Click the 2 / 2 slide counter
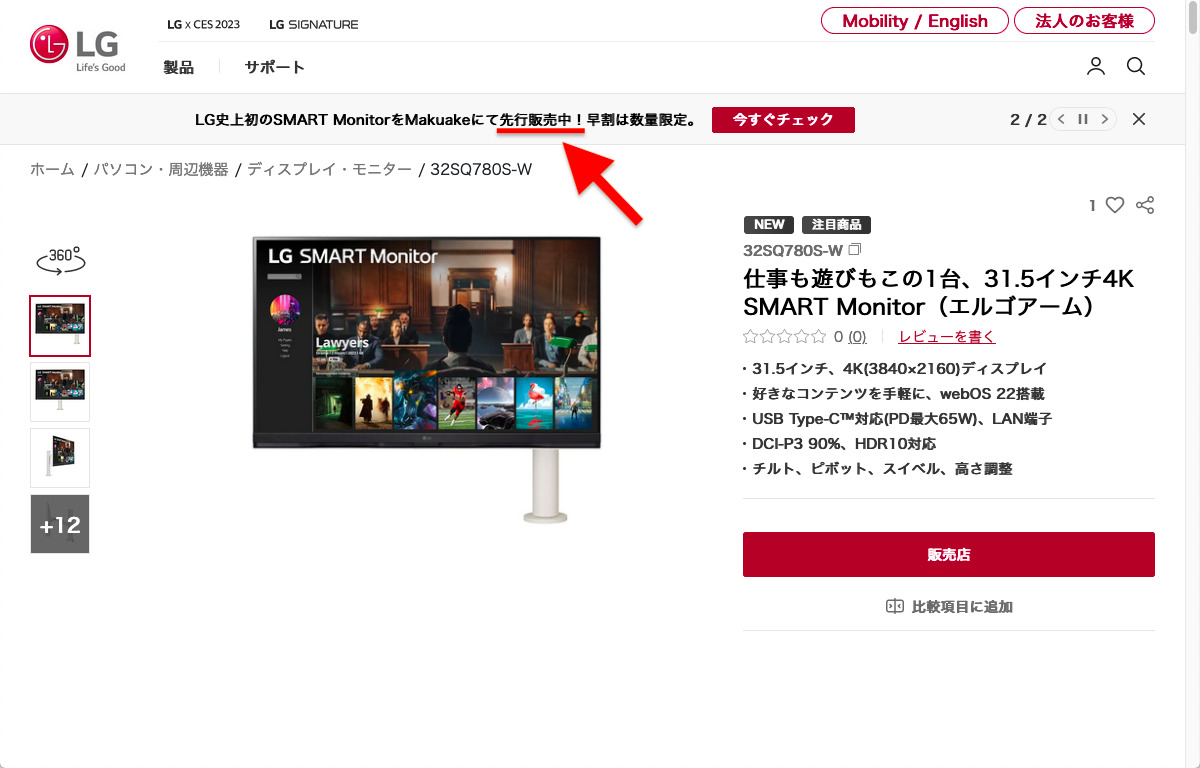 click(1028, 120)
